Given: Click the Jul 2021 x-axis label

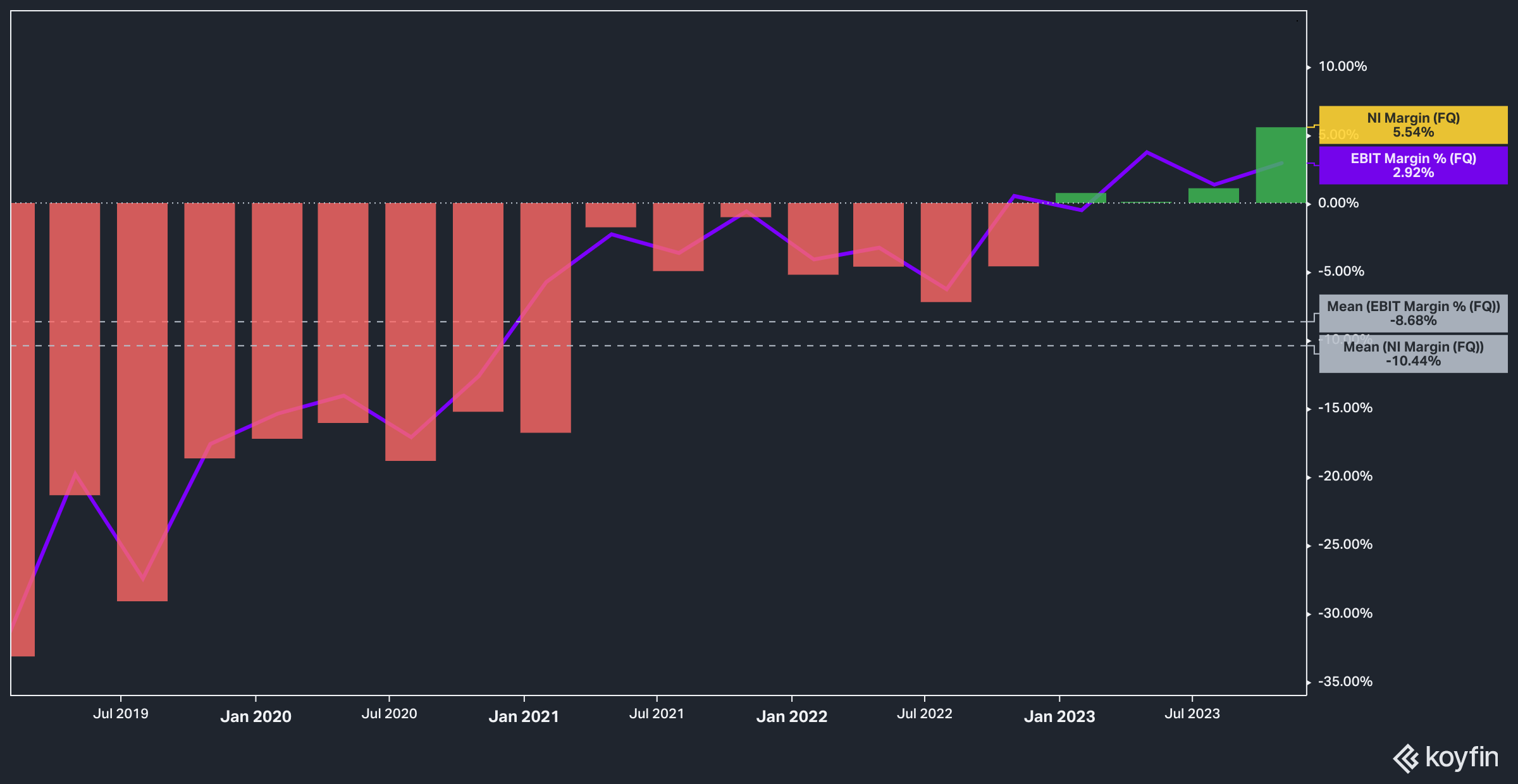Looking at the screenshot, I should (x=657, y=713).
